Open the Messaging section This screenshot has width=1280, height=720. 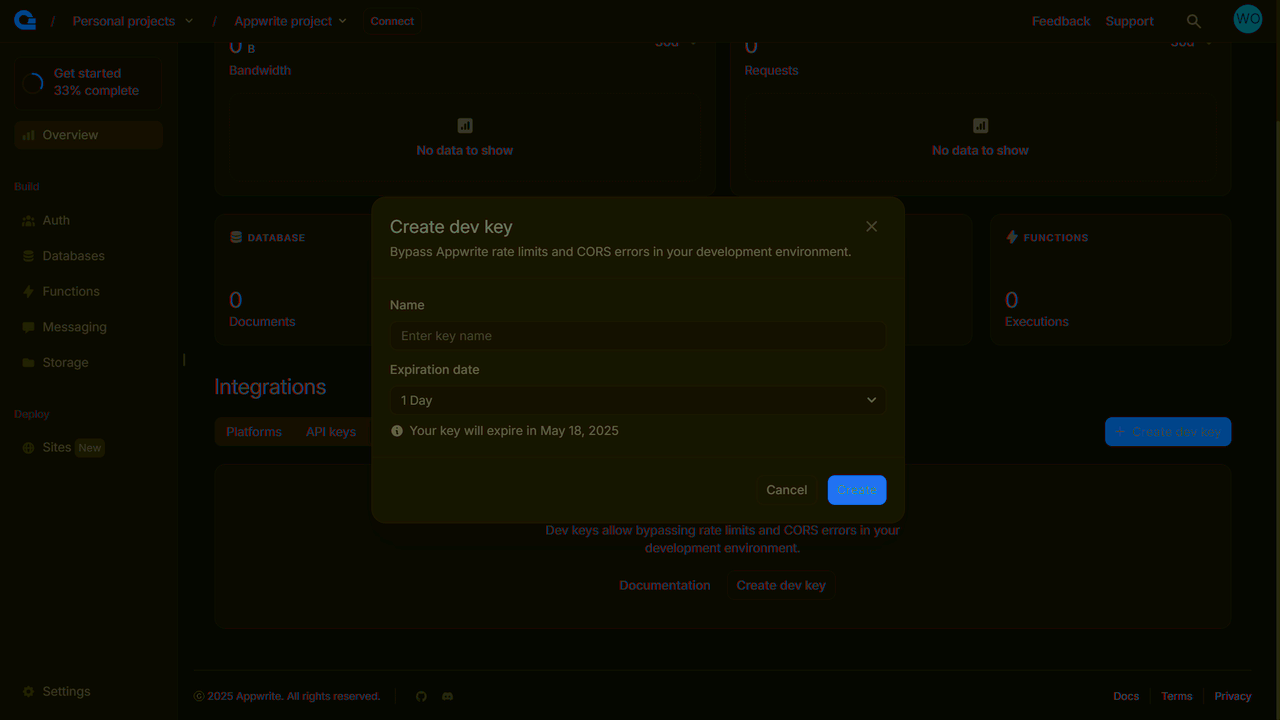click(x=74, y=326)
